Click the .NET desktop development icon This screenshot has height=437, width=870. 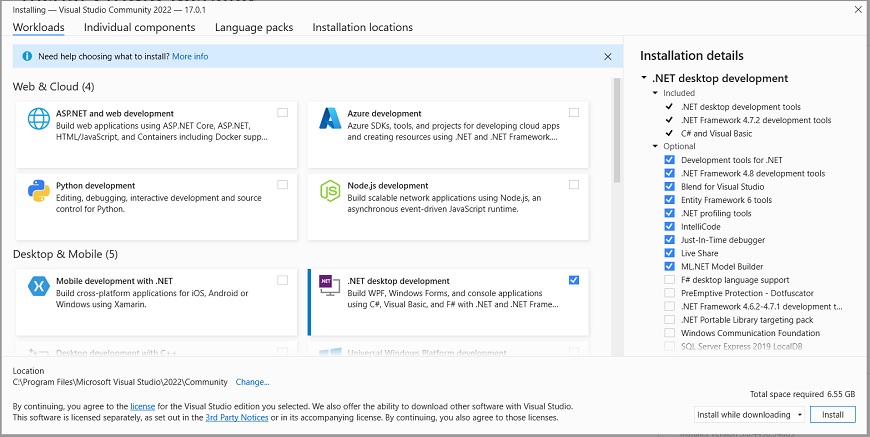coord(330,286)
